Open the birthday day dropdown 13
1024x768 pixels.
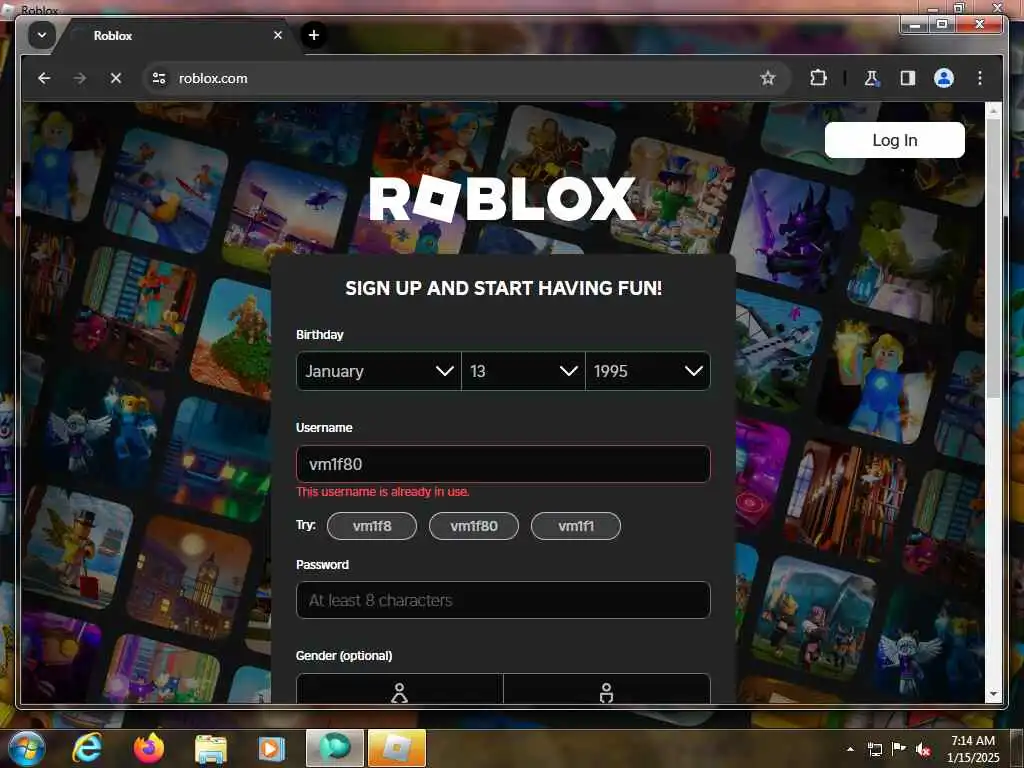(523, 371)
